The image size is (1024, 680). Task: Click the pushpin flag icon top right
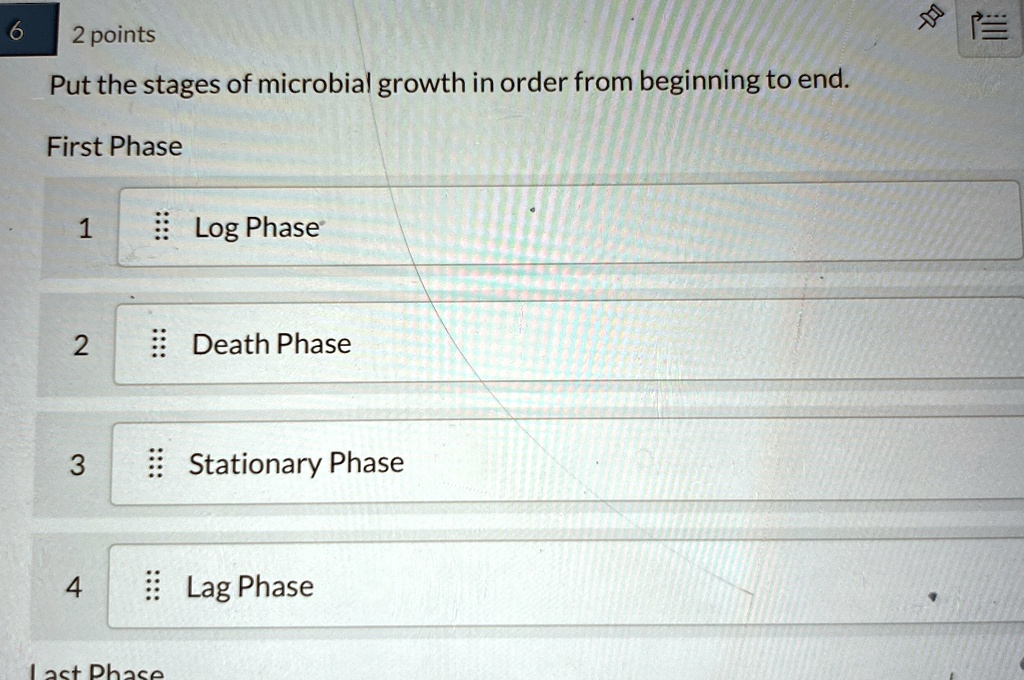coord(929,18)
